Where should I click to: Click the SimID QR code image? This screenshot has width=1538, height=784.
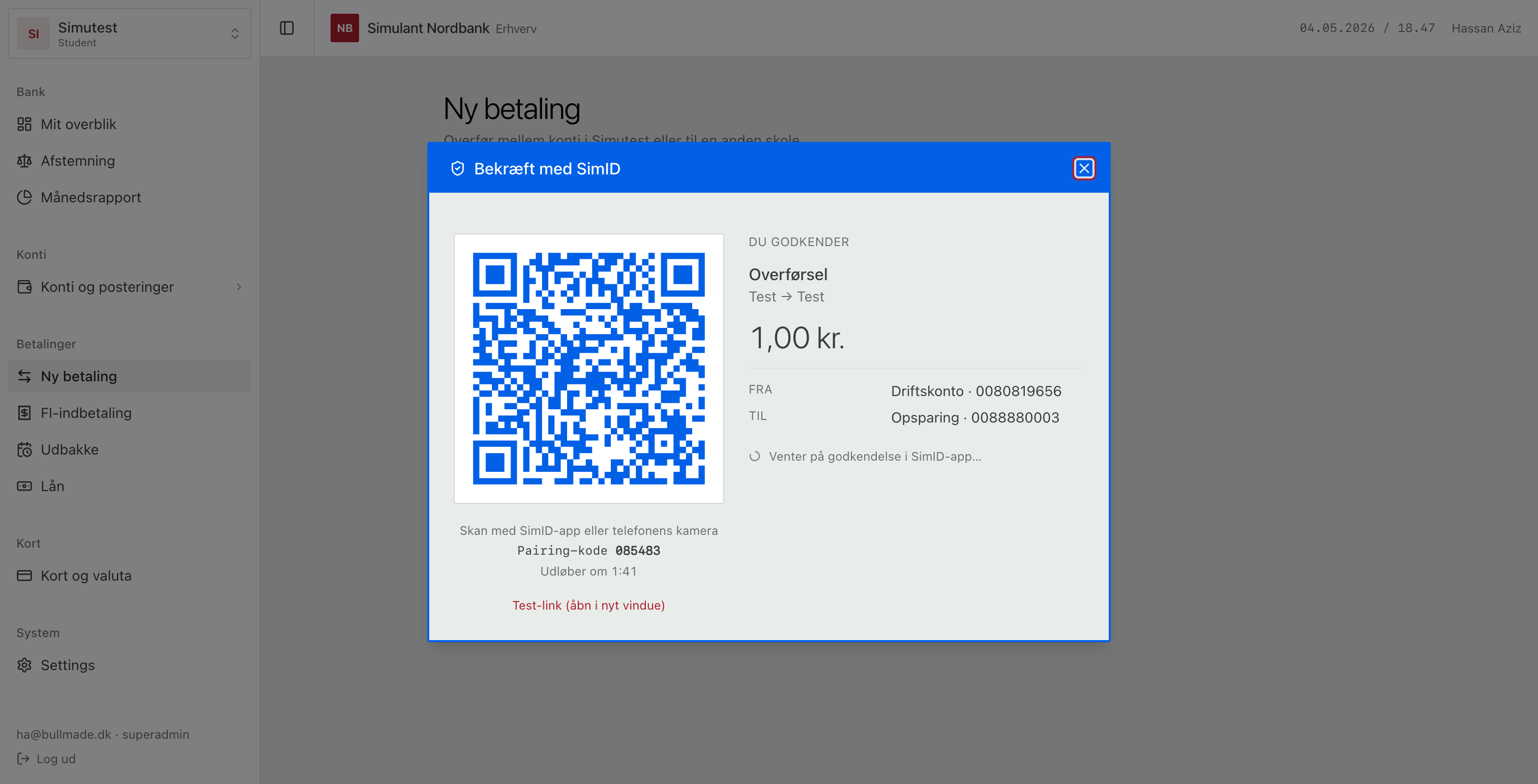[x=588, y=368]
